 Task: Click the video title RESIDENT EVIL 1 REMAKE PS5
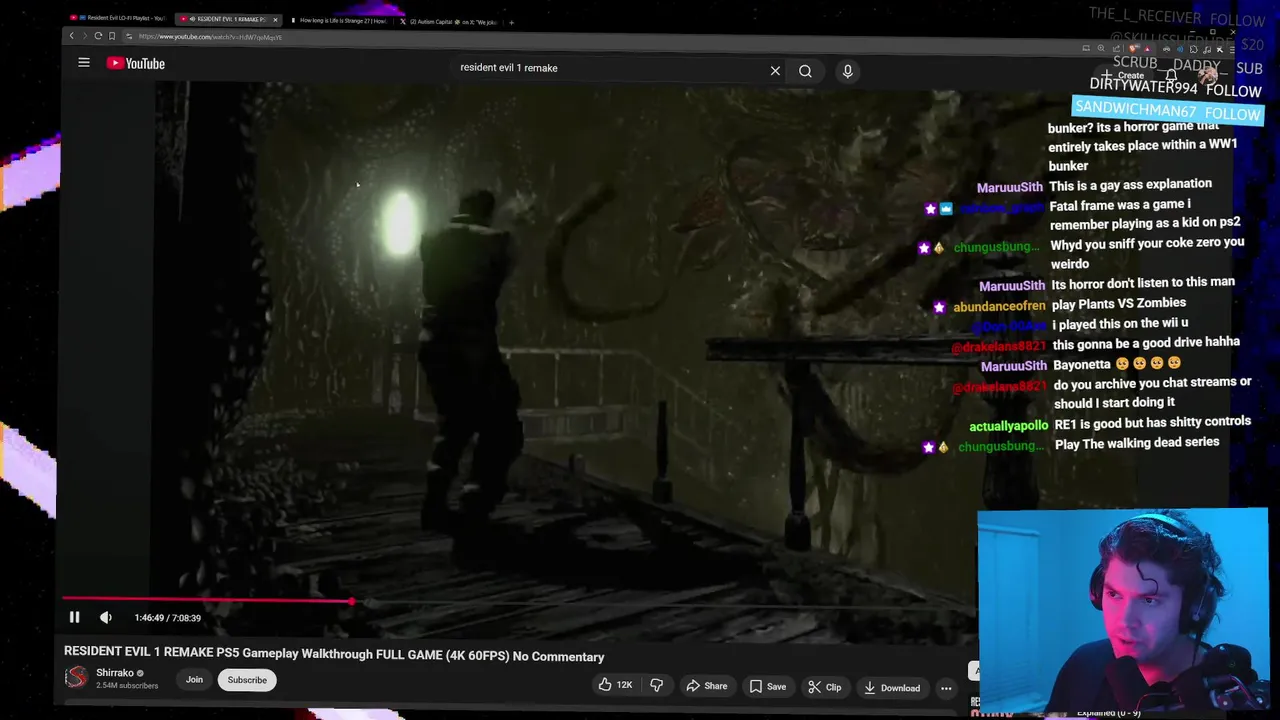334,656
